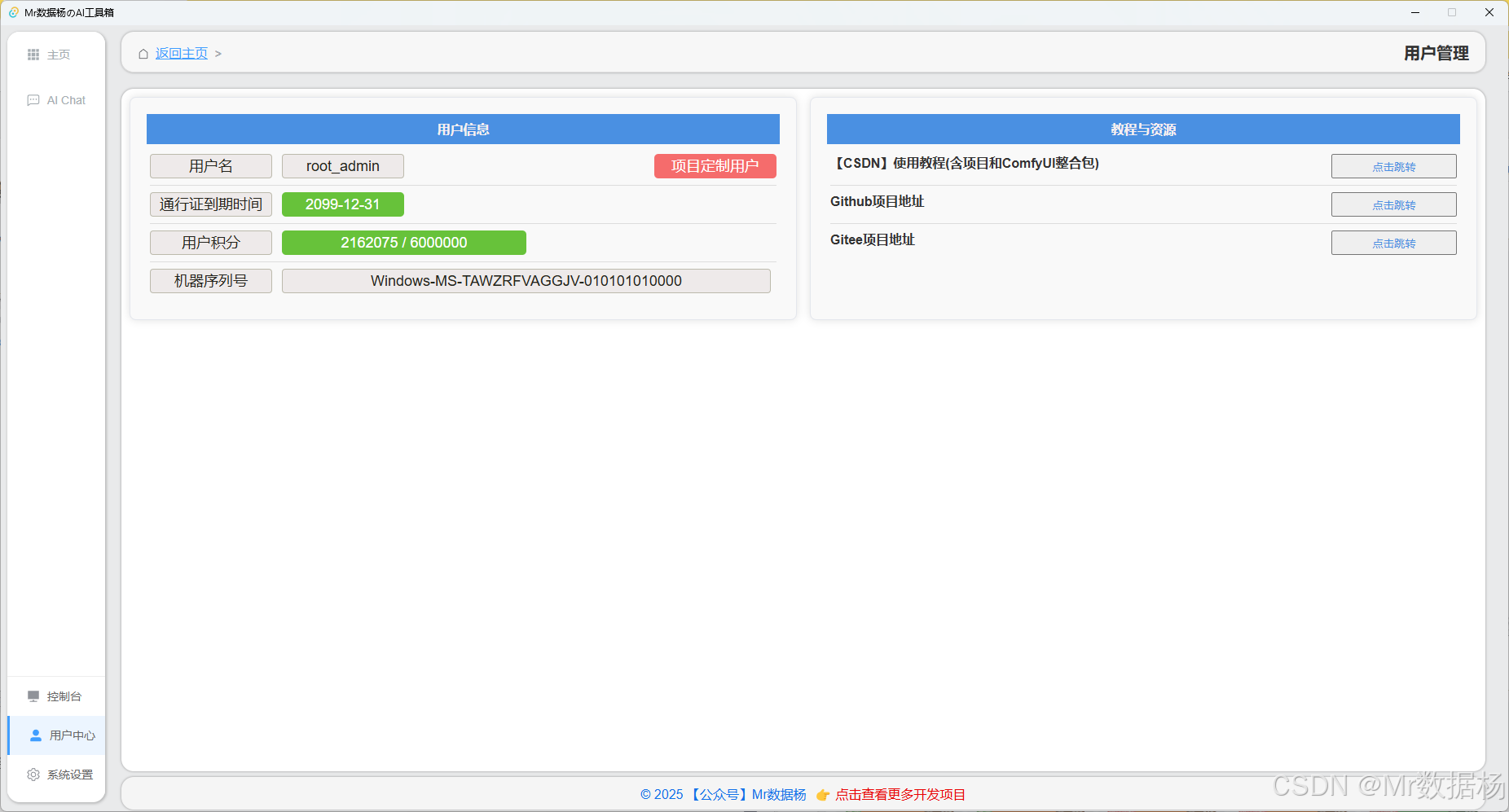This screenshot has height=812, width=1509.
Task: Open the AI Chat sidebar item
Action: tap(56, 100)
